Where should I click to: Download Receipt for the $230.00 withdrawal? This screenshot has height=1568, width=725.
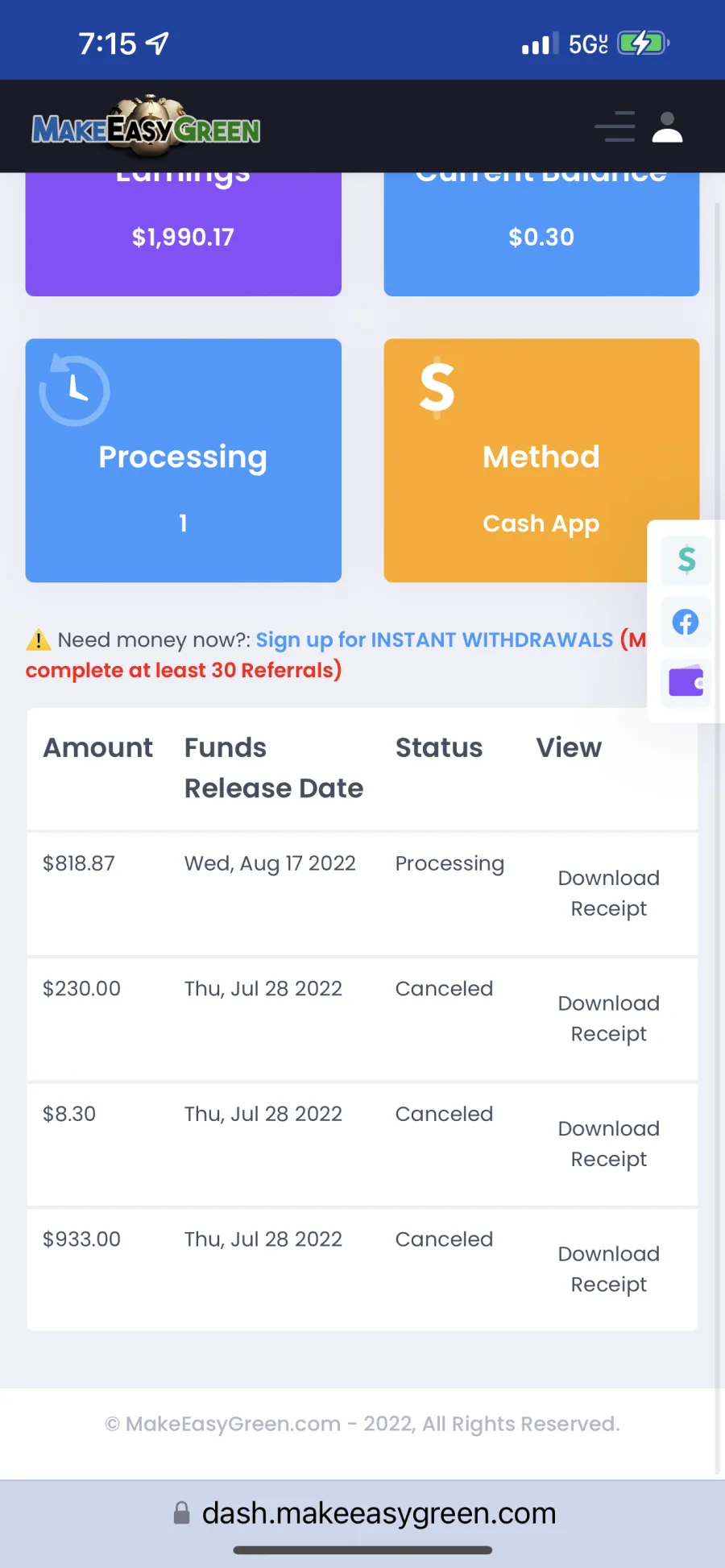click(609, 1019)
